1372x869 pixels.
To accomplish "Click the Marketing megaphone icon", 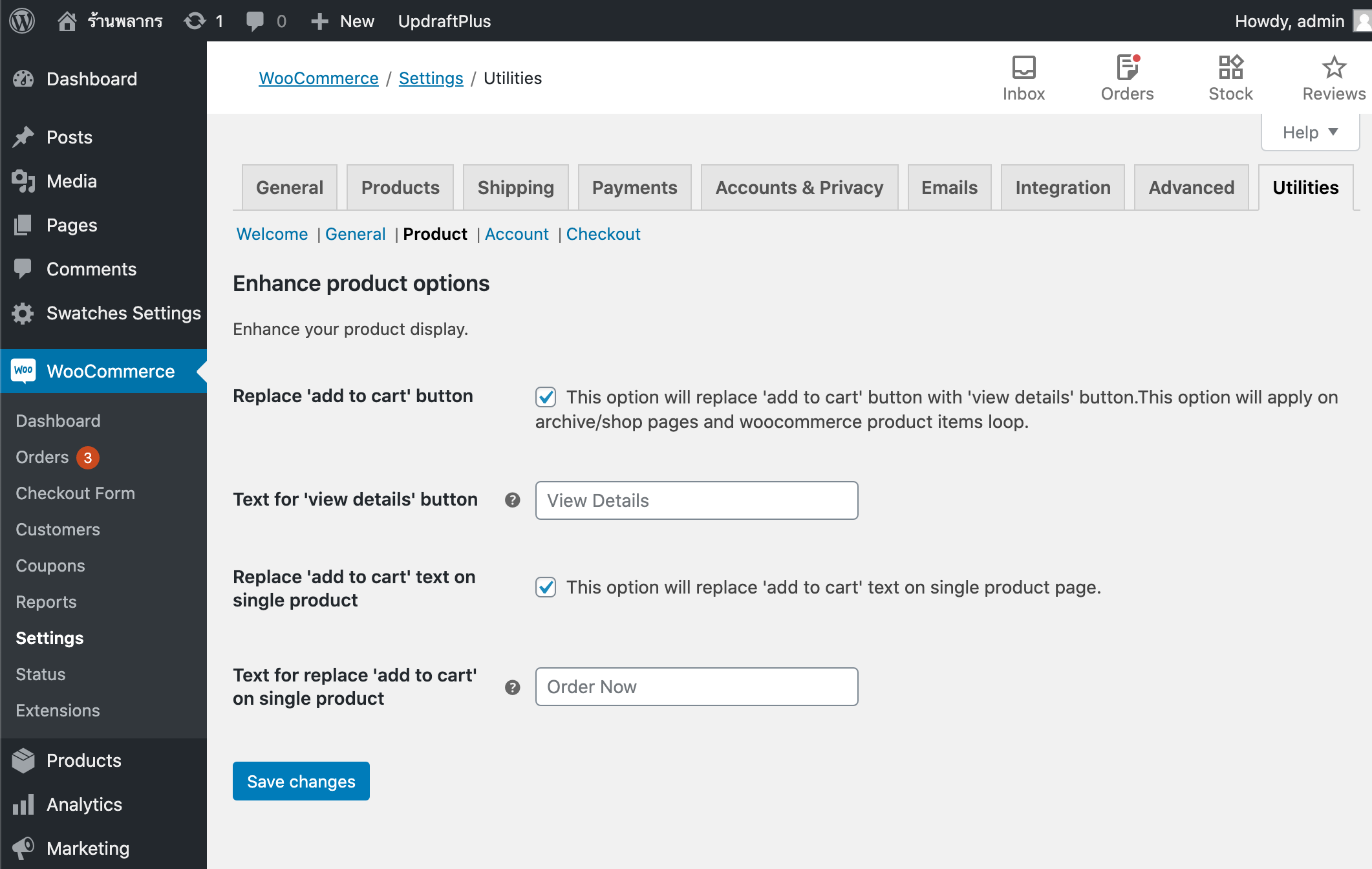I will click(x=23, y=848).
